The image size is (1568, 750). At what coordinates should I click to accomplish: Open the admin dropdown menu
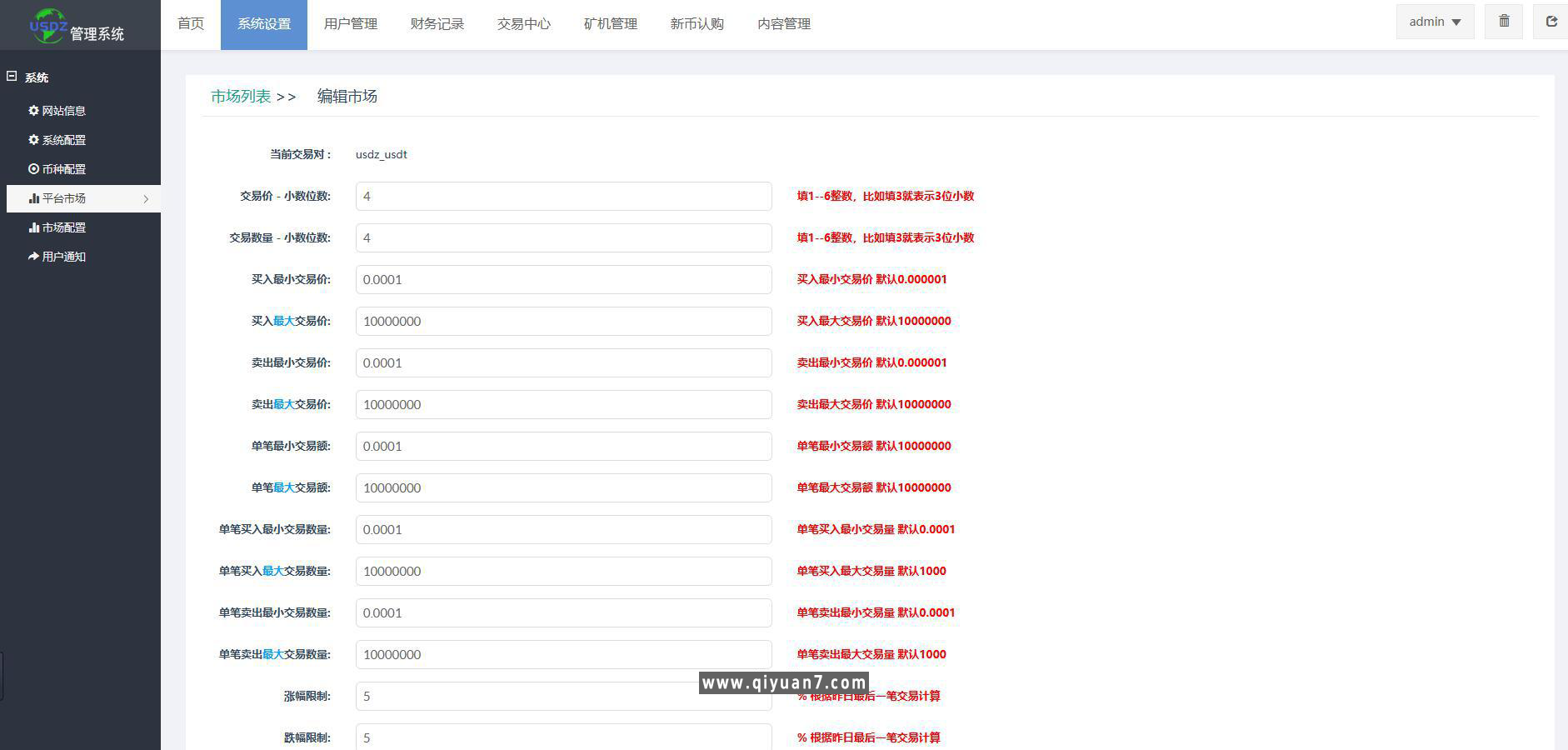point(1435,22)
